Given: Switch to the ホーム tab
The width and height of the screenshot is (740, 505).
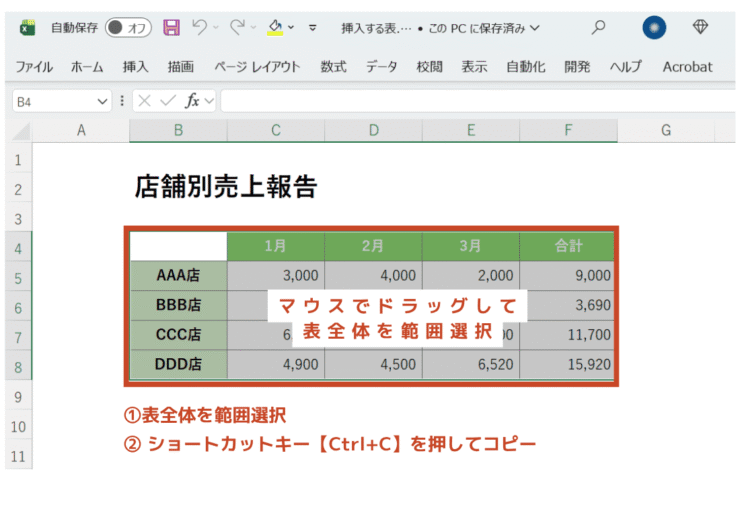Looking at the screenshot, I should coord(87,67).
